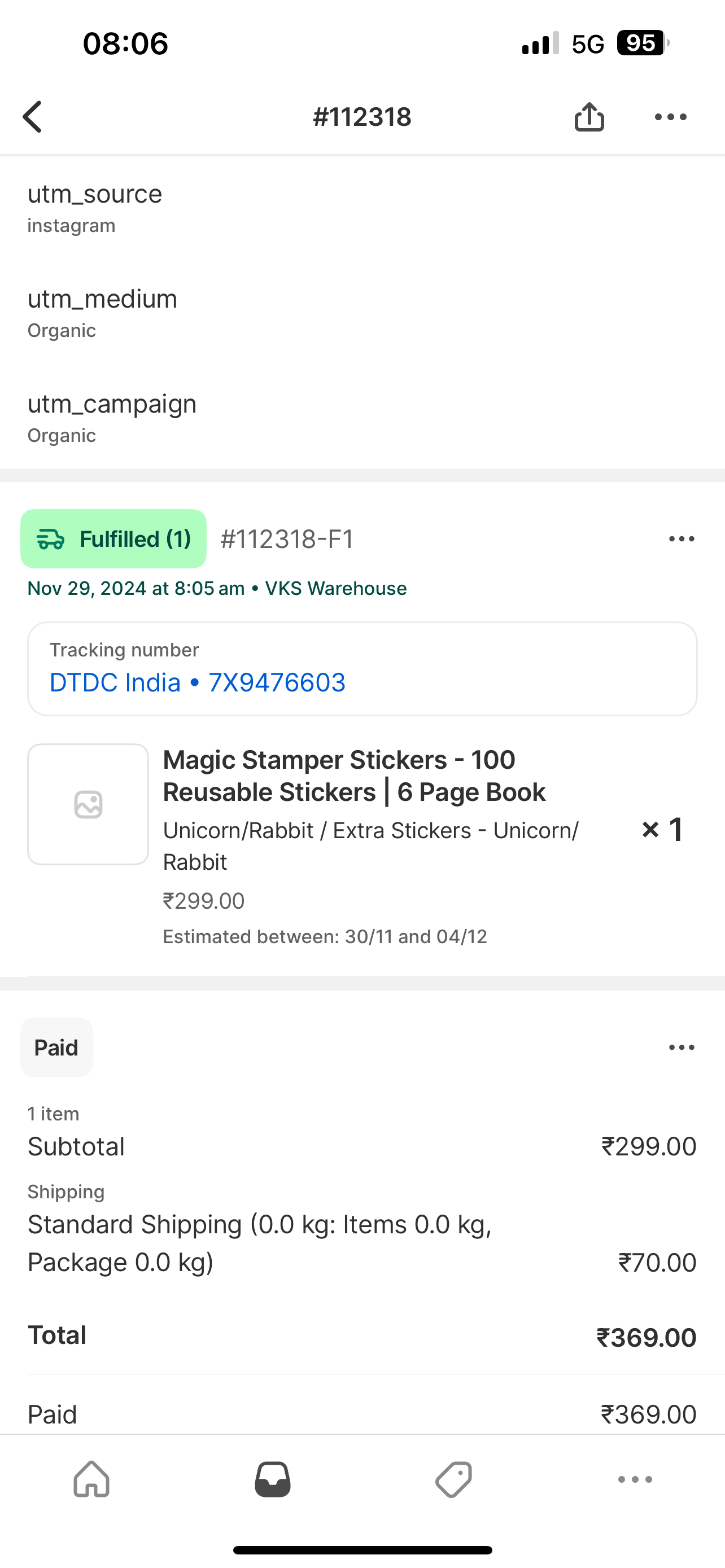Tap the battery indicator in status bar
Screen dimensions: 725x1568
click(x=642, y=43)
